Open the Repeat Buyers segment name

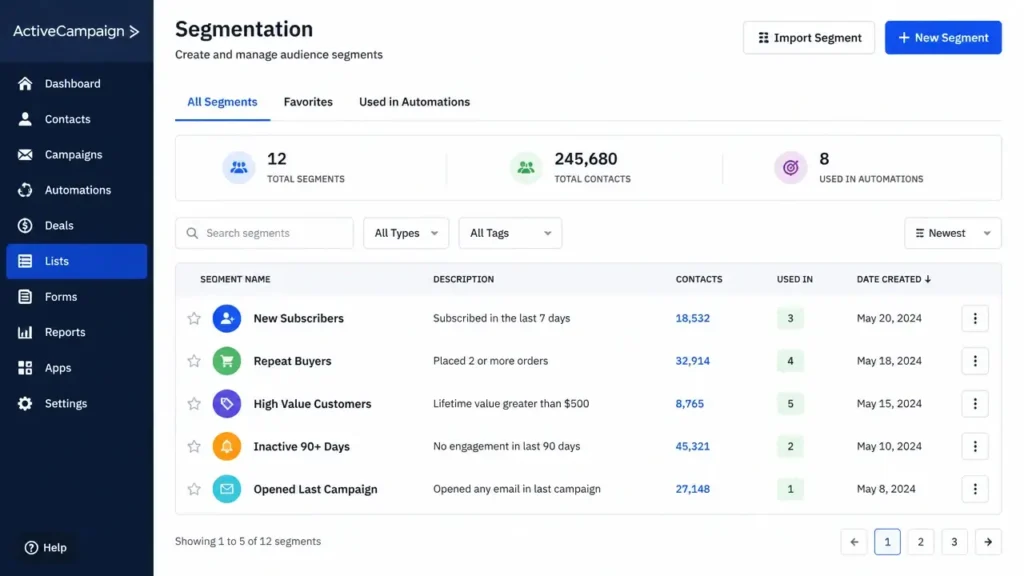point(292,360)
